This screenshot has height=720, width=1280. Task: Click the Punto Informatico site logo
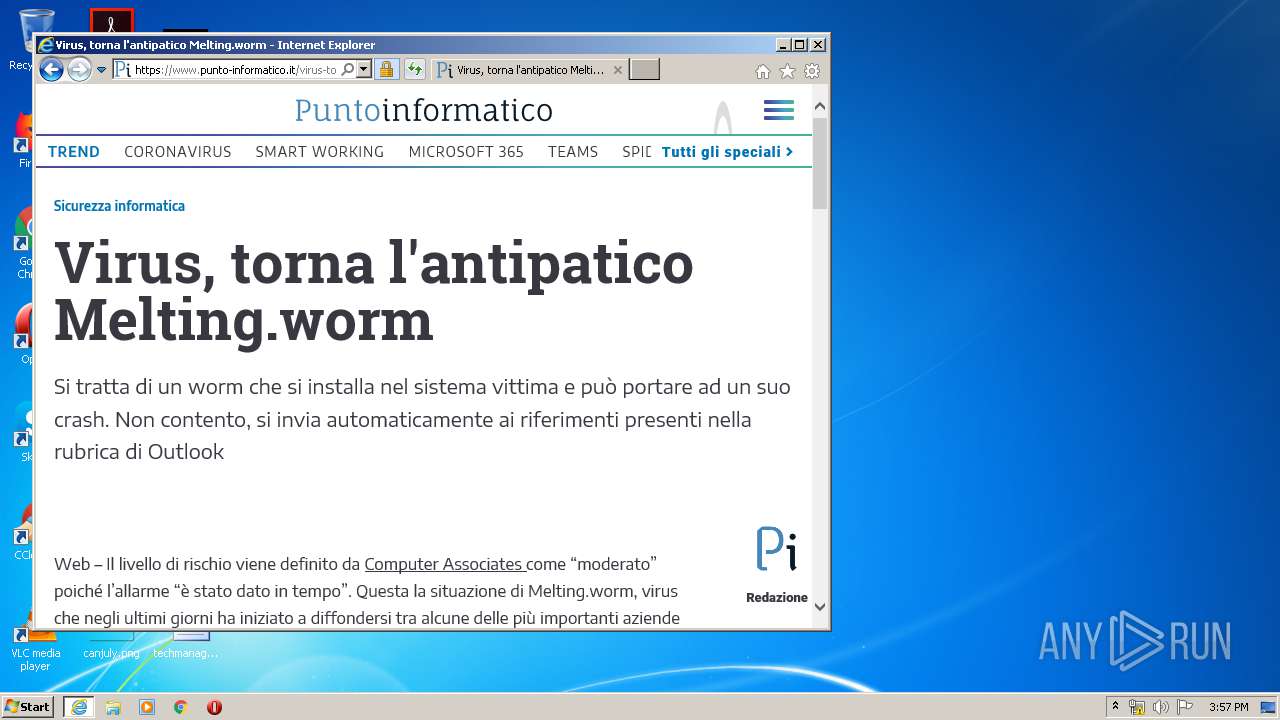tap(423, 110)
